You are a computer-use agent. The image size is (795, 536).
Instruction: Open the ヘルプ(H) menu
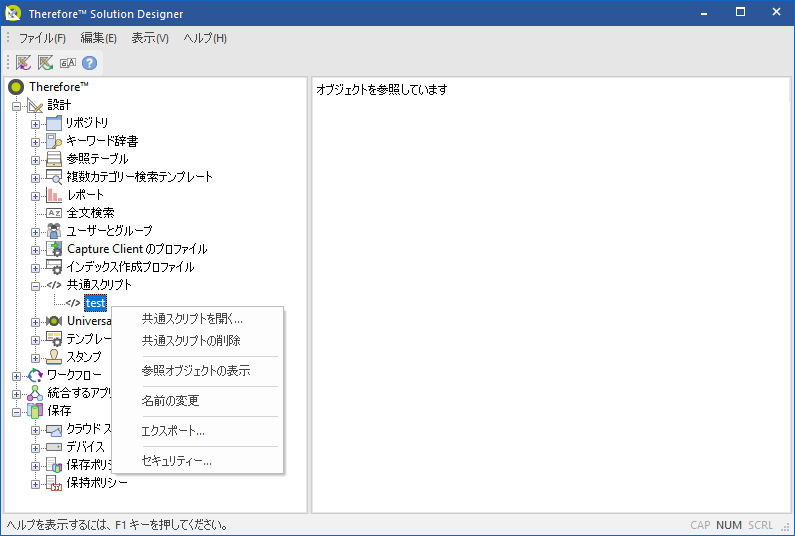click(x=205, y=39)
